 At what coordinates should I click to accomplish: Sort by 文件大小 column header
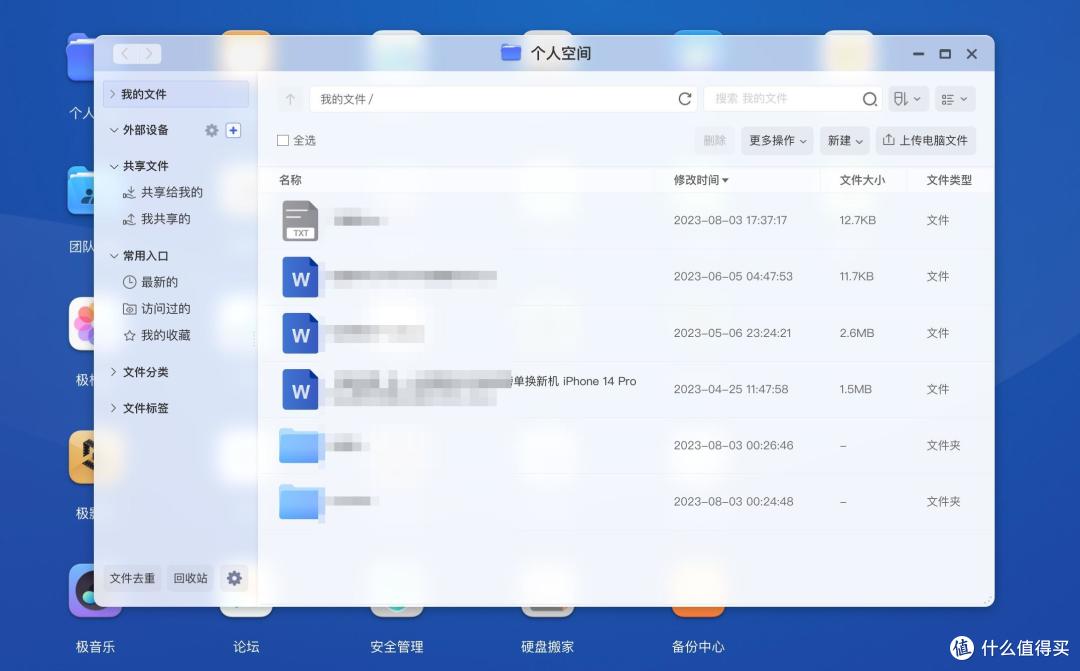[862, 180]
